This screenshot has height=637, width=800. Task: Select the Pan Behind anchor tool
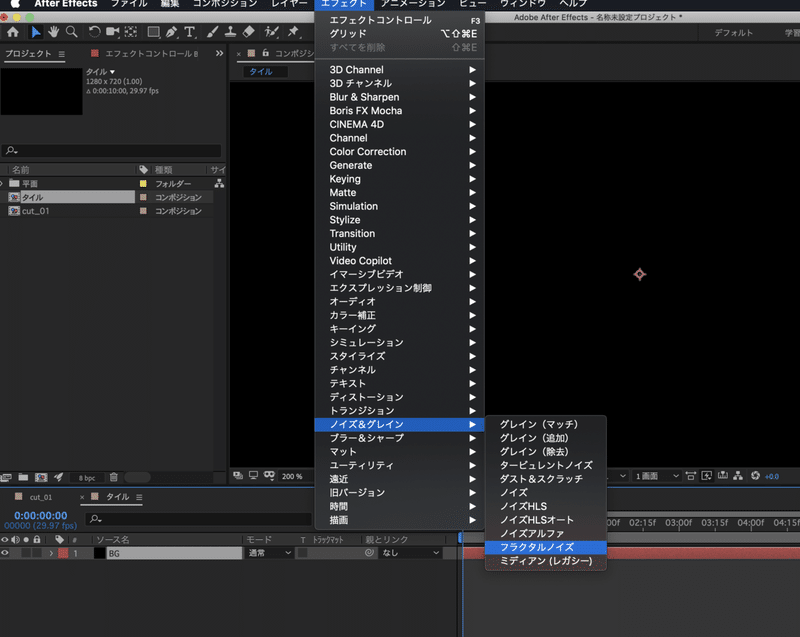[131, 32]
